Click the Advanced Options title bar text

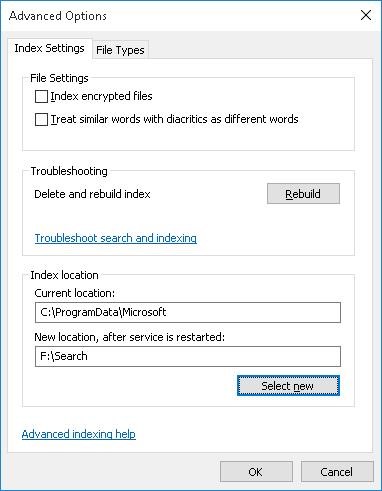(x=58, y=16)
